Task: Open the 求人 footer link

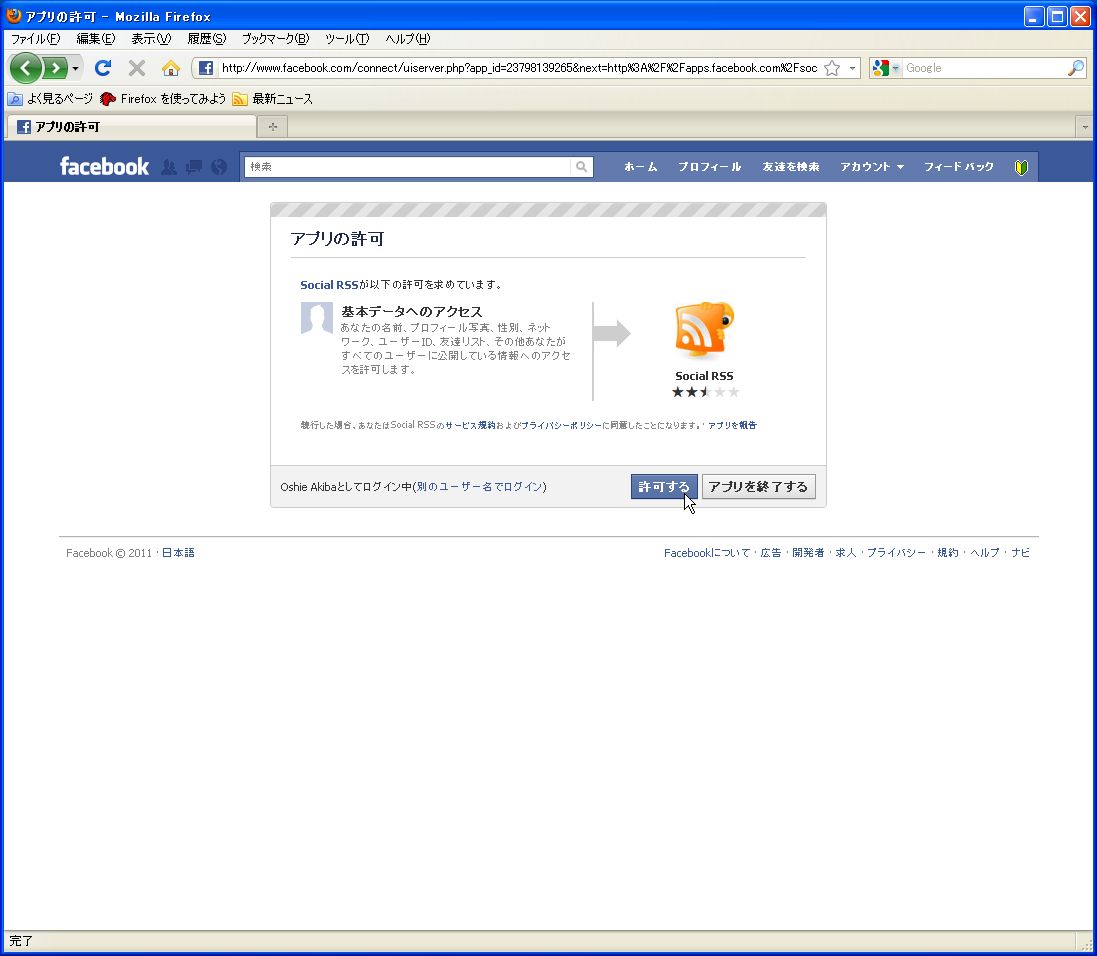Action: pos(846,553)
